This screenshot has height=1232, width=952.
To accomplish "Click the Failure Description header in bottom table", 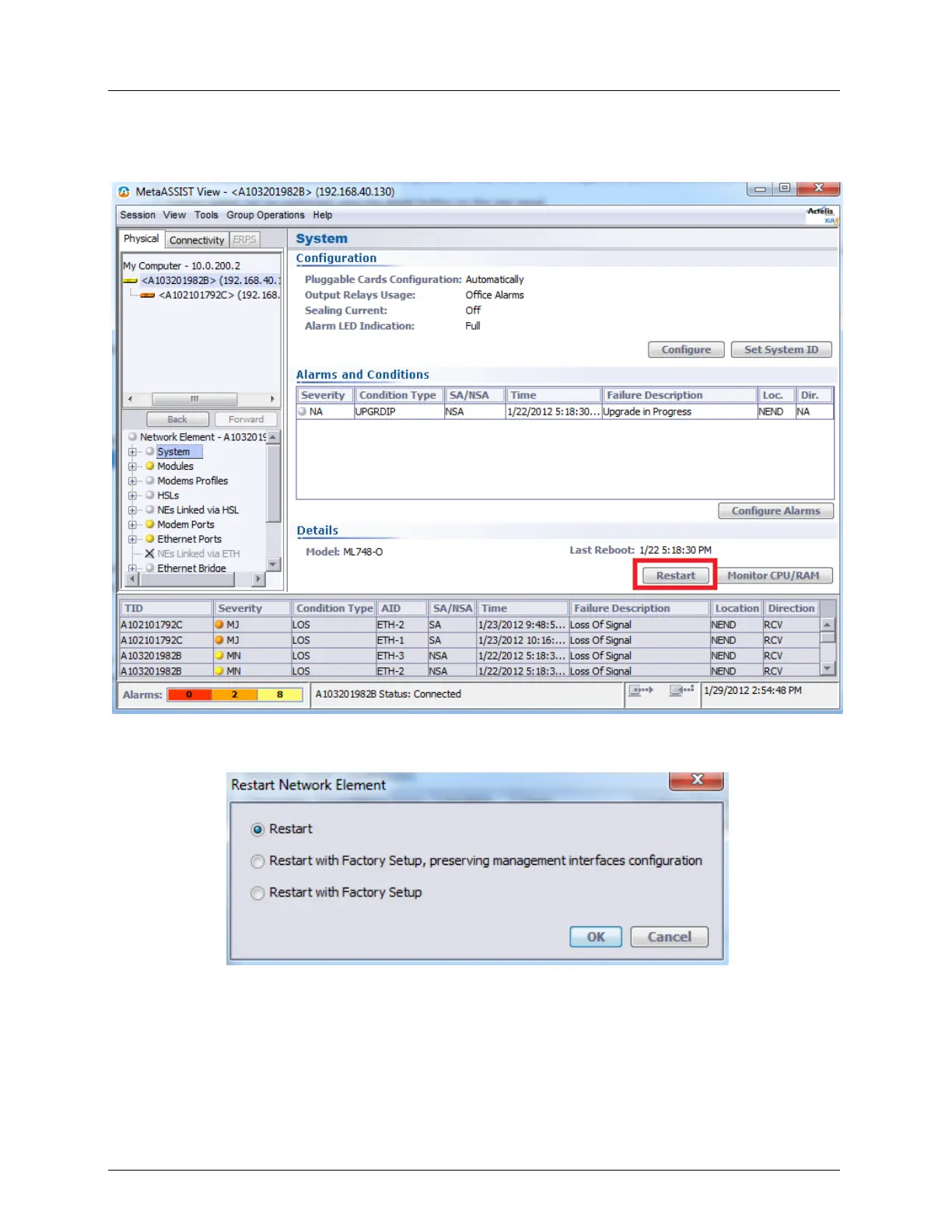I will coord(639,608).
